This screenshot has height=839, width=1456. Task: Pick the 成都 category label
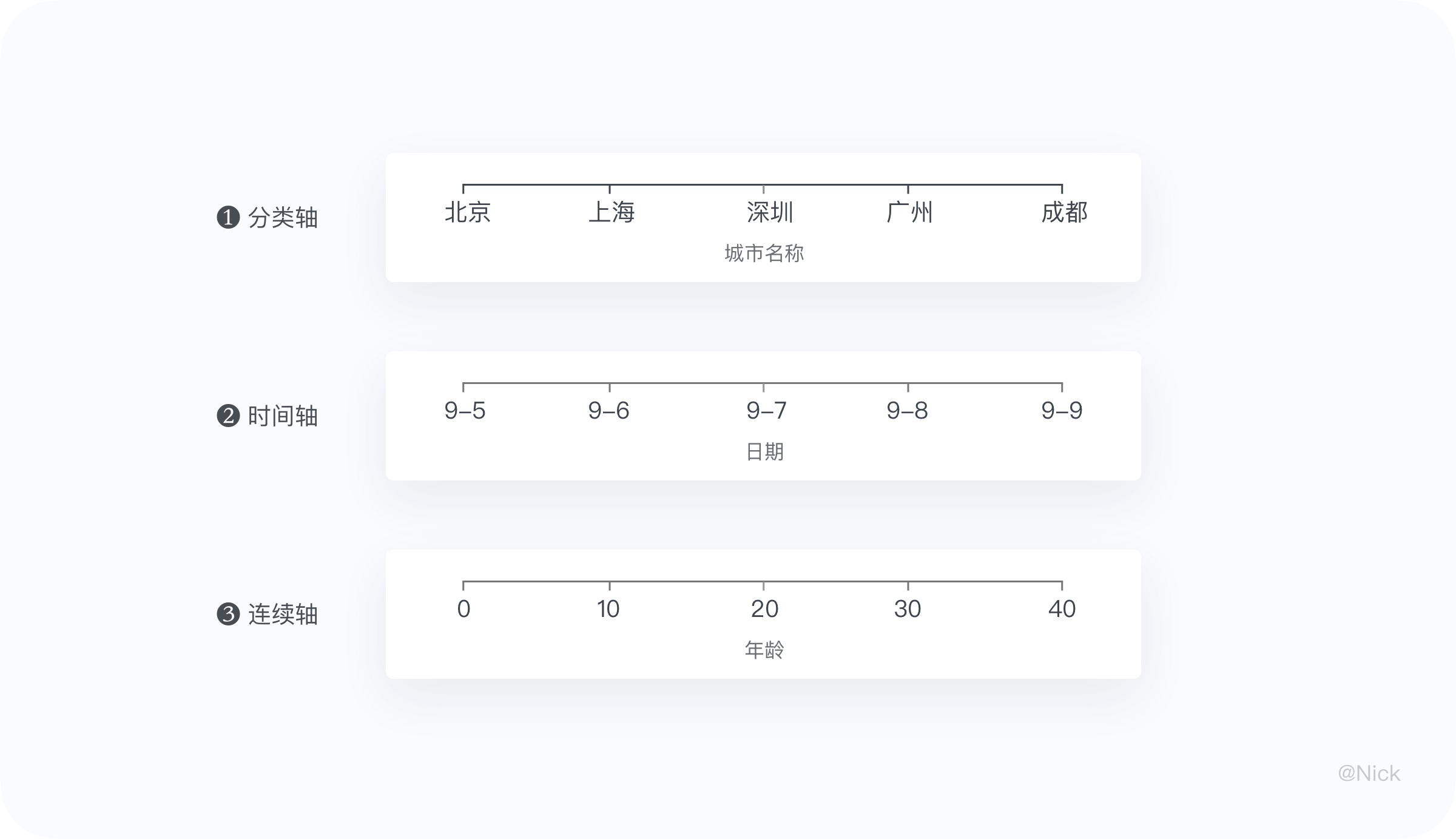pos(1064,212)
